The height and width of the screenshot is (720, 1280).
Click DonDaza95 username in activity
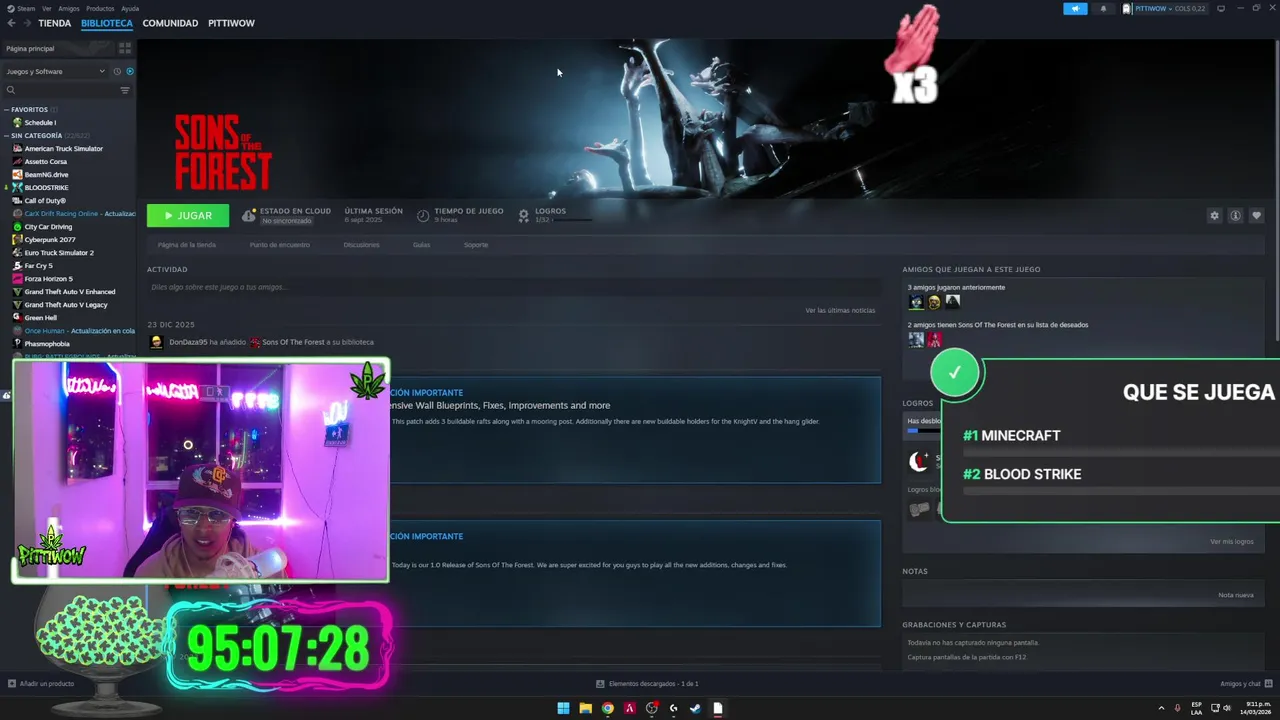188,342
